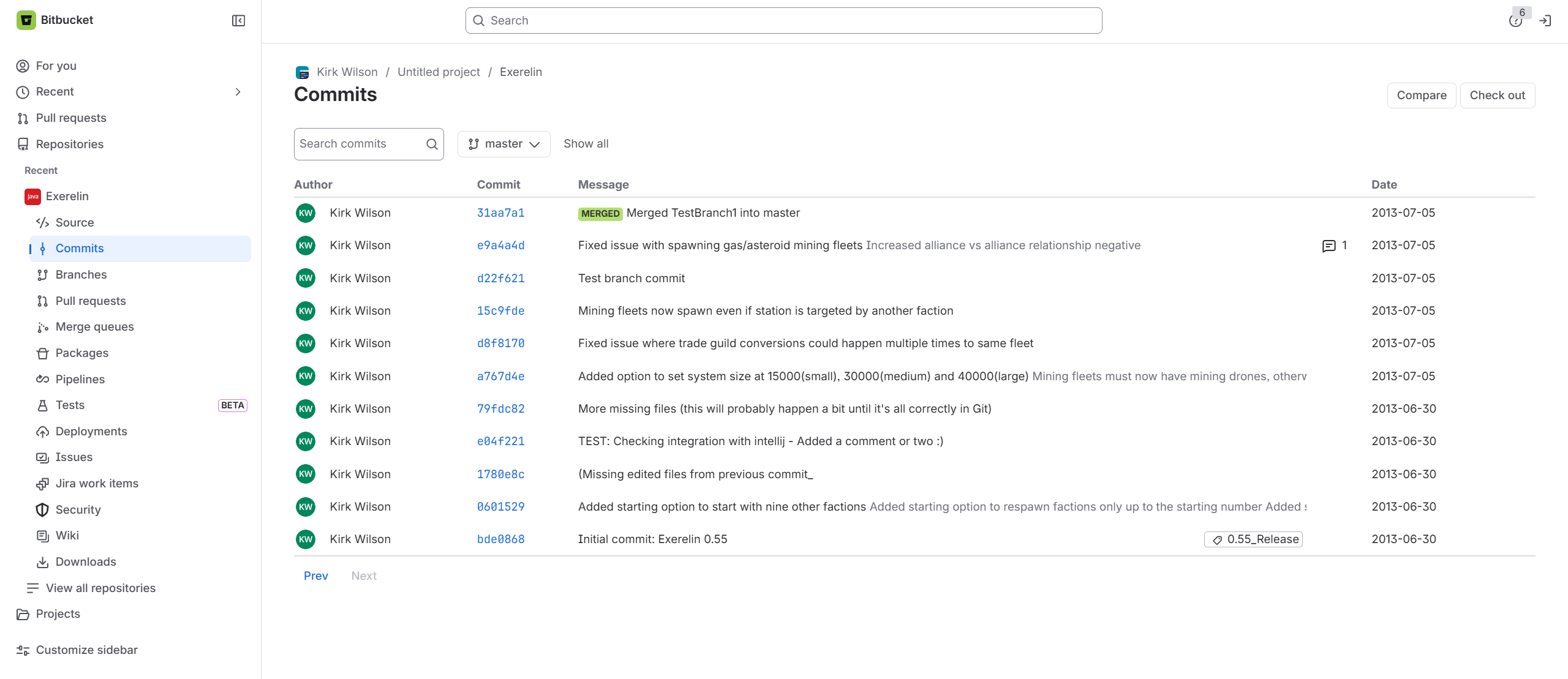1568x679 pixels.
Task: Open the Security shield item
Action: coord(78,509)
